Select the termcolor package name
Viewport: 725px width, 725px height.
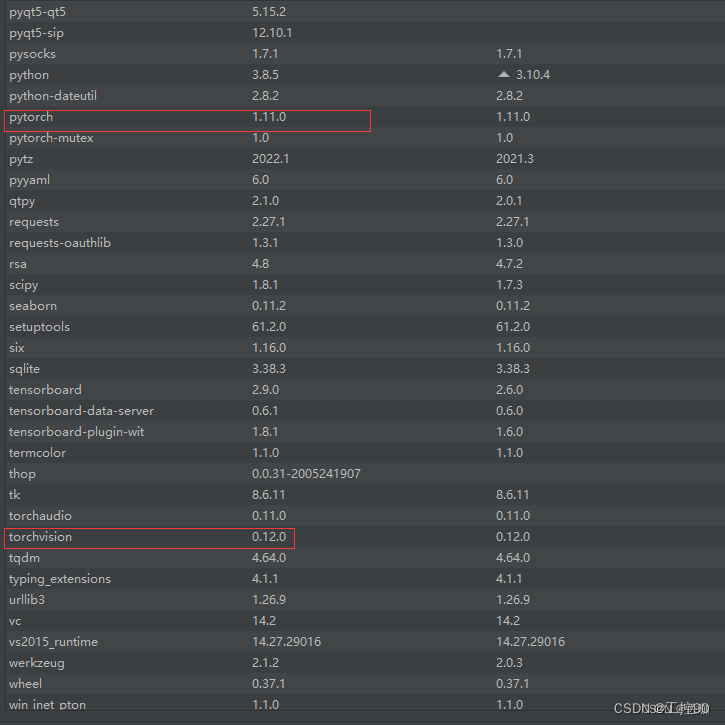click(37, 453)
